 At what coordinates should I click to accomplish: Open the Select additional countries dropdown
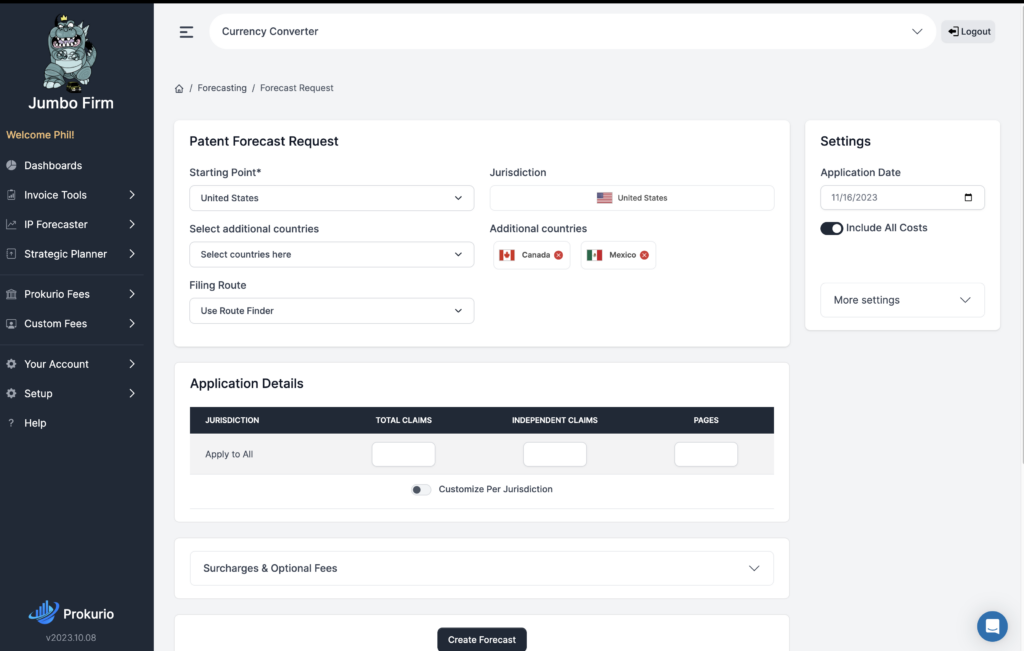(x=332, y=255)
